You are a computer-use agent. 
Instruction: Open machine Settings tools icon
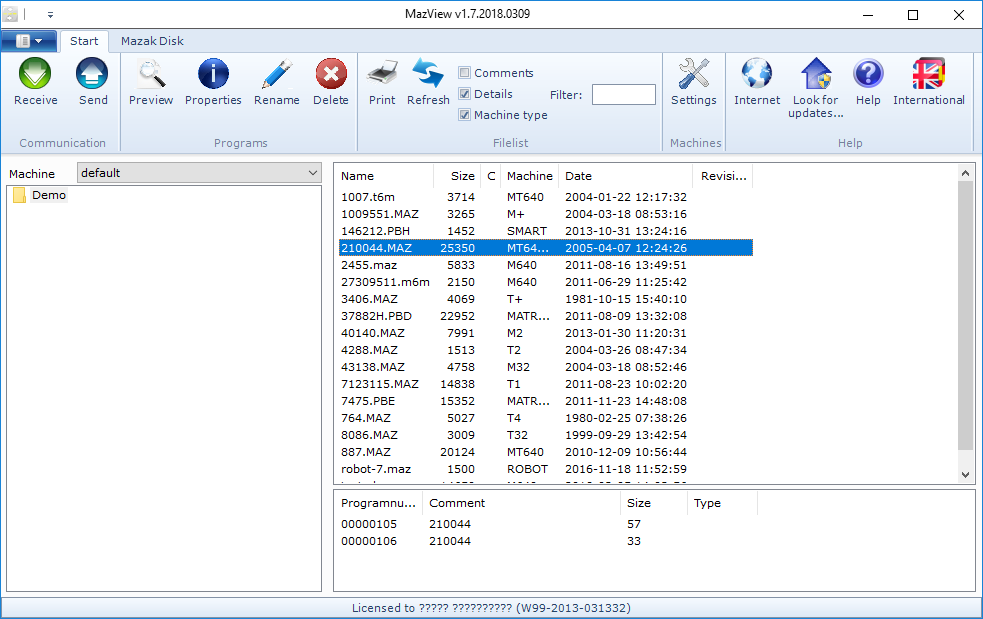coord(693,73)
